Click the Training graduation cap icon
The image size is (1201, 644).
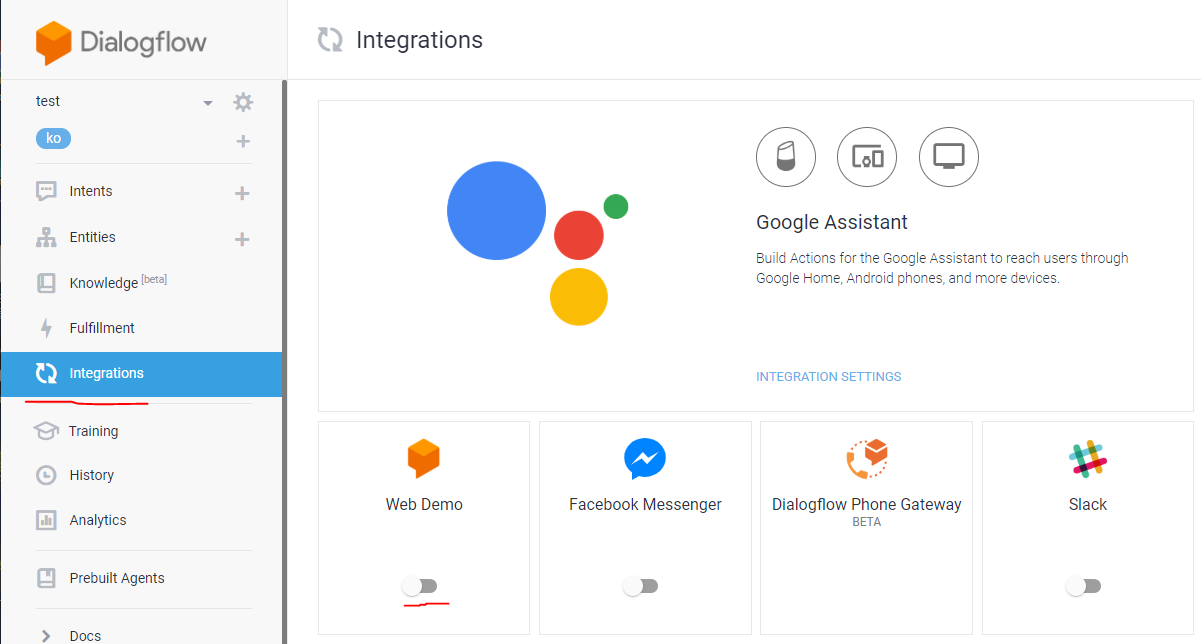(46, 431)
